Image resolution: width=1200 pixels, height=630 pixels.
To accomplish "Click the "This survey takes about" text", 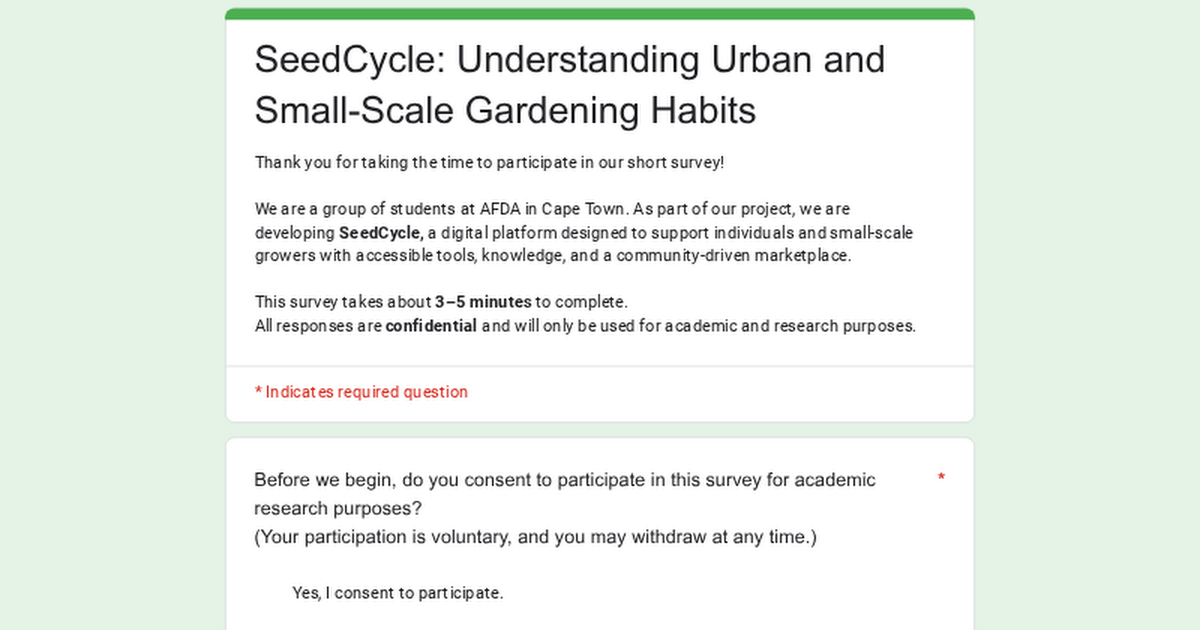I will pos(343,302).
